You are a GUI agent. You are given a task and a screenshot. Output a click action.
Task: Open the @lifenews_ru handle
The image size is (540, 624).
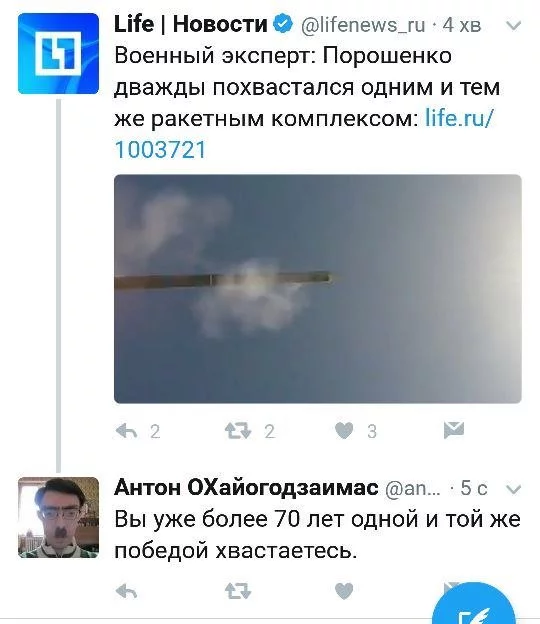click(x=363, y=25)
